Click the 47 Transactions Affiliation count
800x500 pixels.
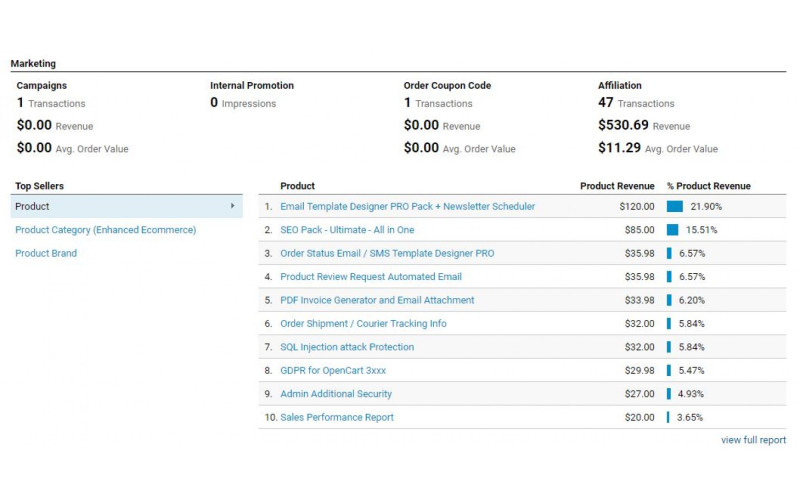tap(636, 103)
